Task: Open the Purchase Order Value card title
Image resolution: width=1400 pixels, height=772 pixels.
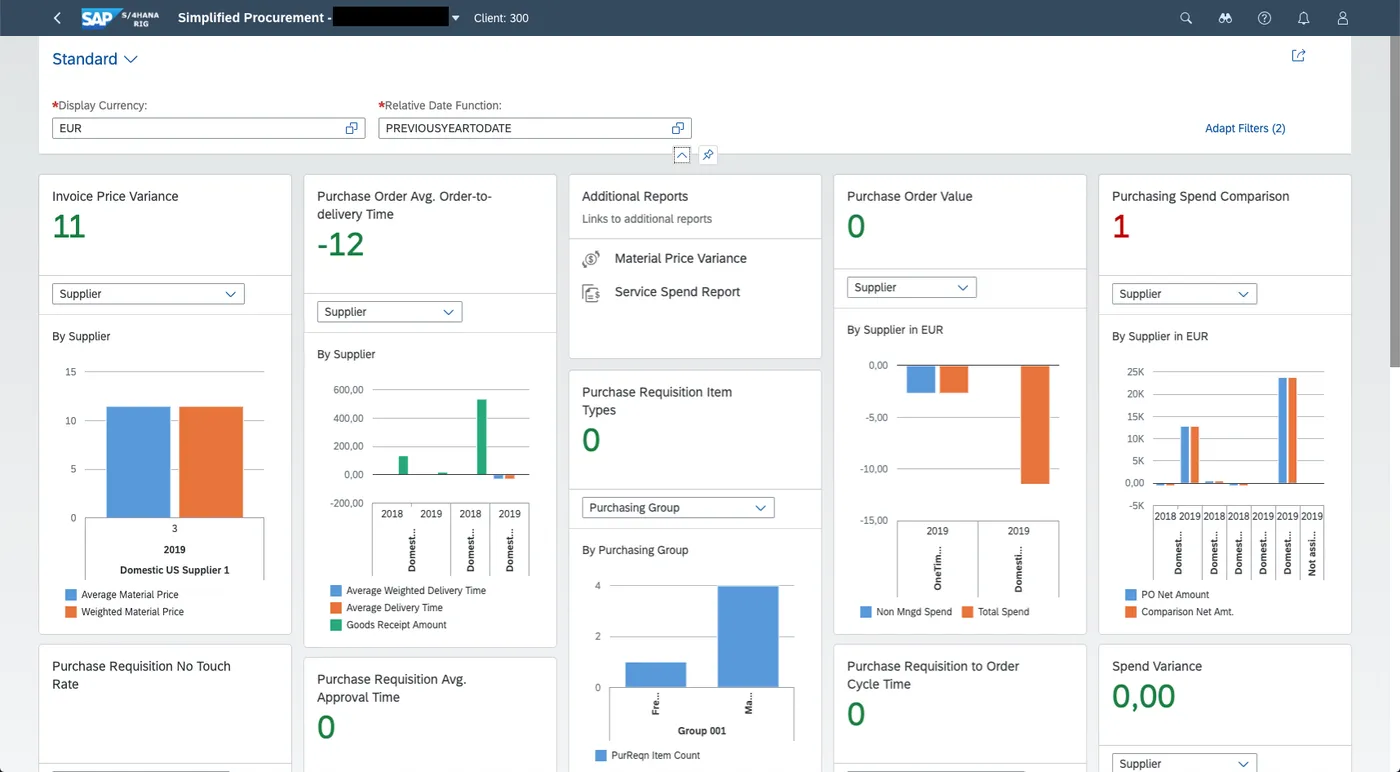Action: pyautogui.click(x=910, y=196)
